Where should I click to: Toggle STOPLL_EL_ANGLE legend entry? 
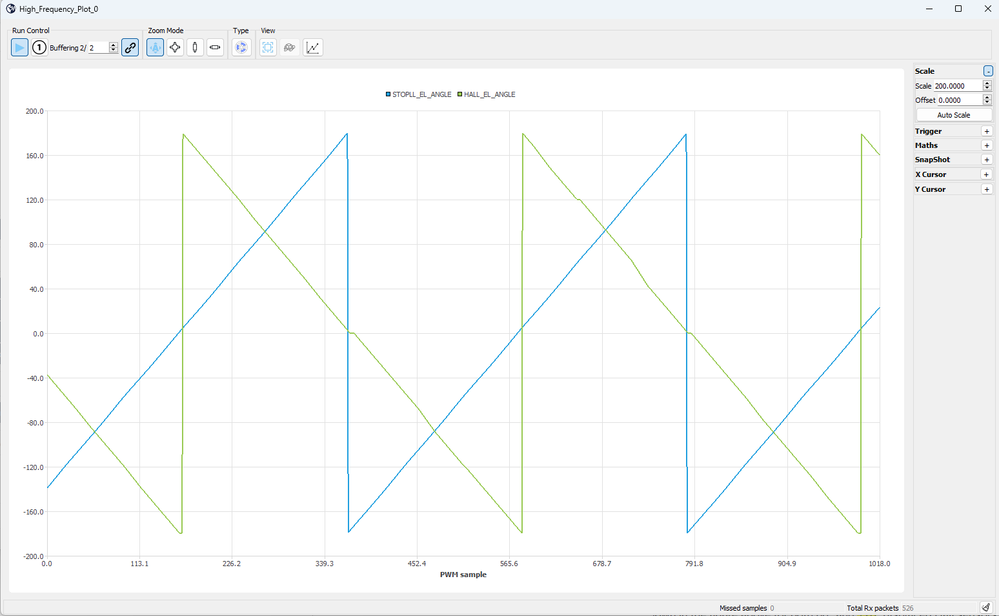click(x=419, y=94)
